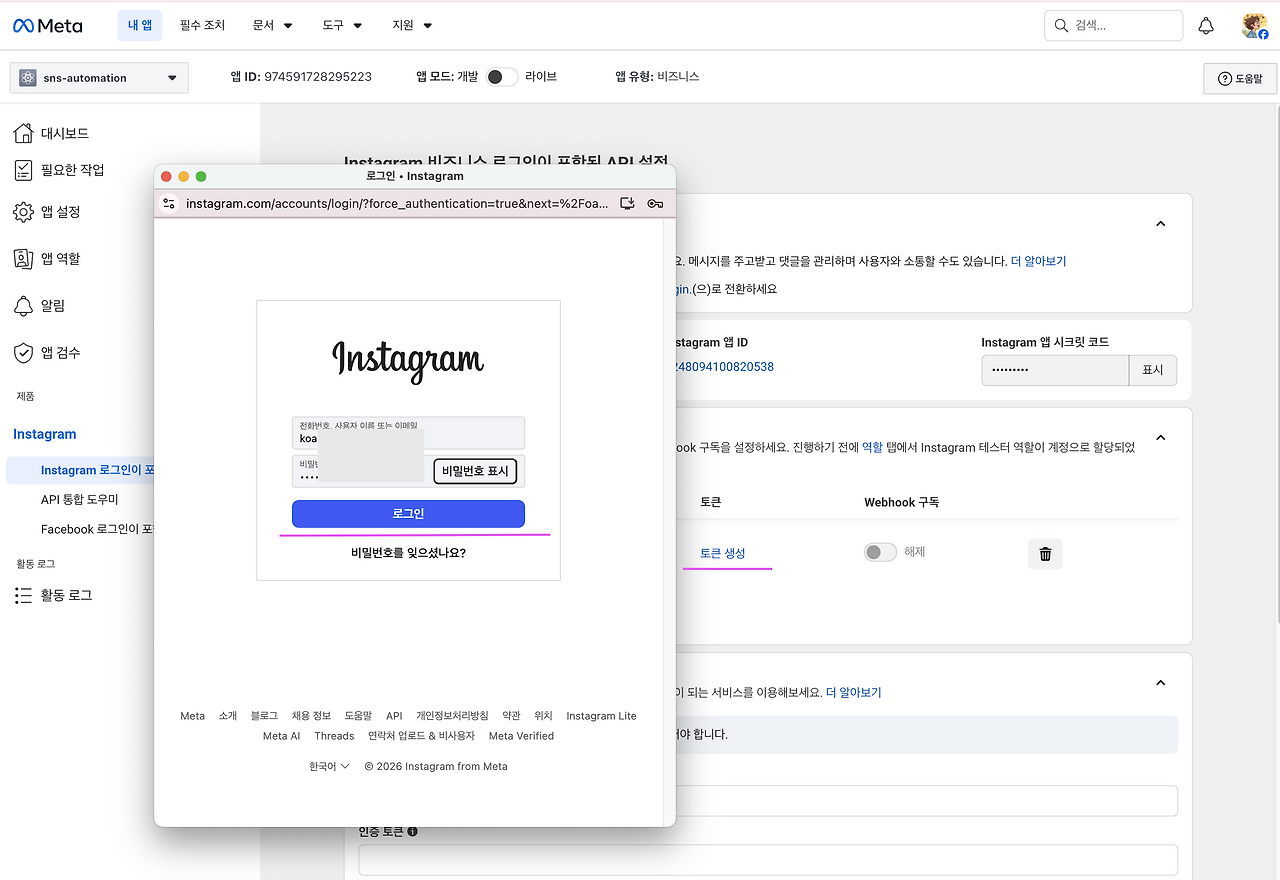Viewport: 1280px width, 880px height.
Task: Open notifications via the top-right bell icon
Action: (x=1206, y=25)
